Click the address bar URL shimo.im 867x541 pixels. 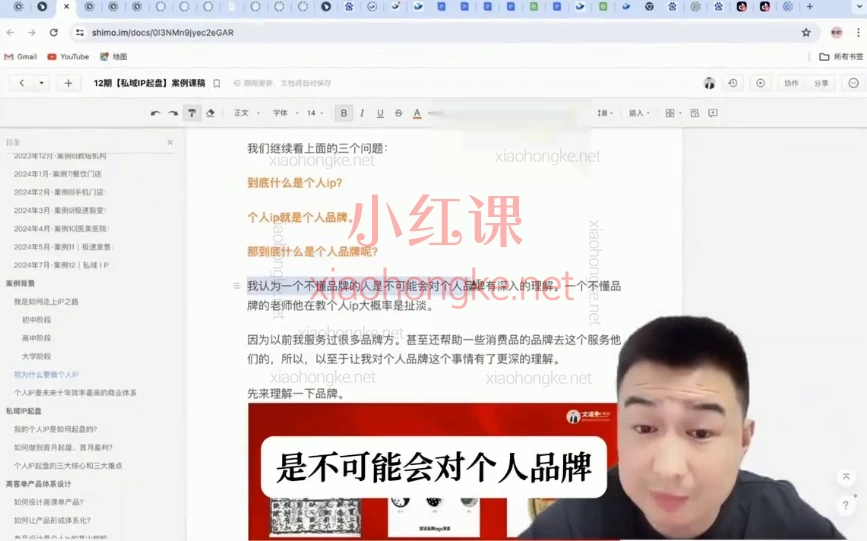coord(163,33)
